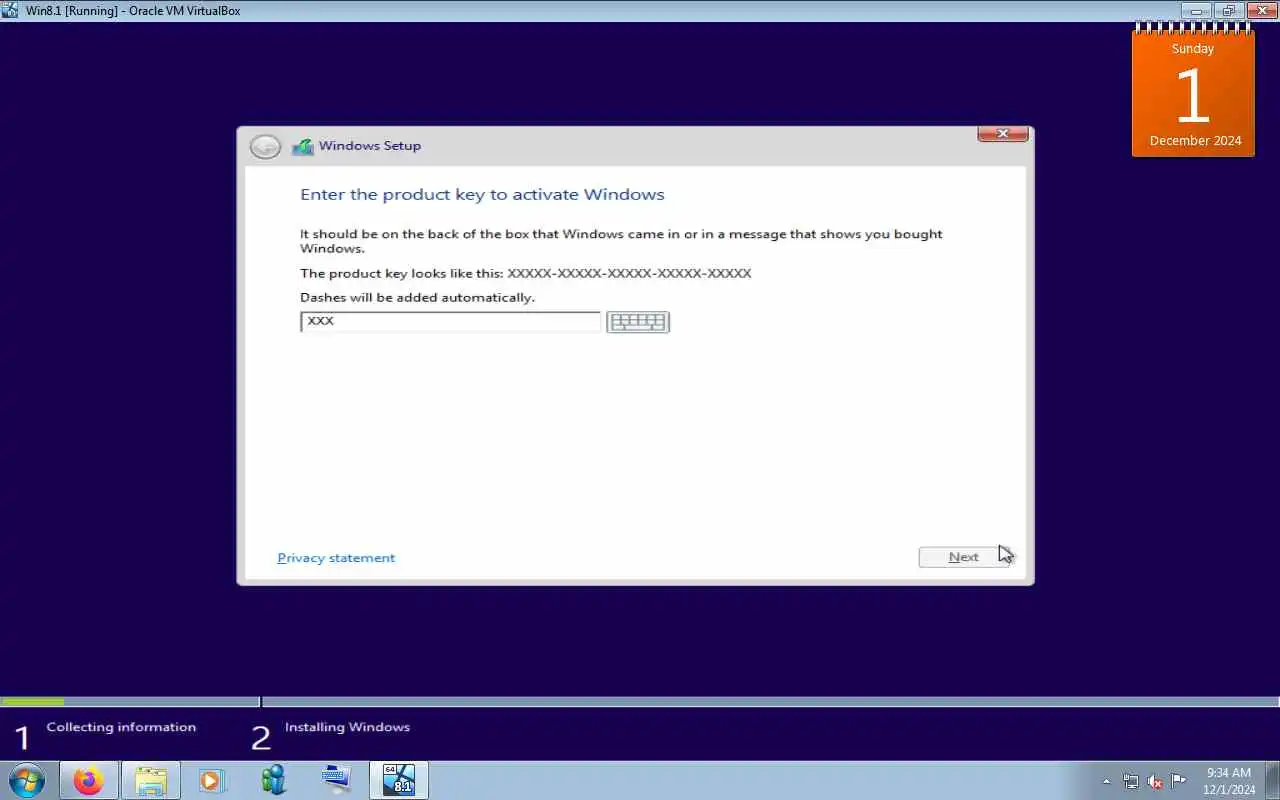1280x800 pixels.
Task: Click the 'Installing Windows' step label
Action: [x=347, y=727]
